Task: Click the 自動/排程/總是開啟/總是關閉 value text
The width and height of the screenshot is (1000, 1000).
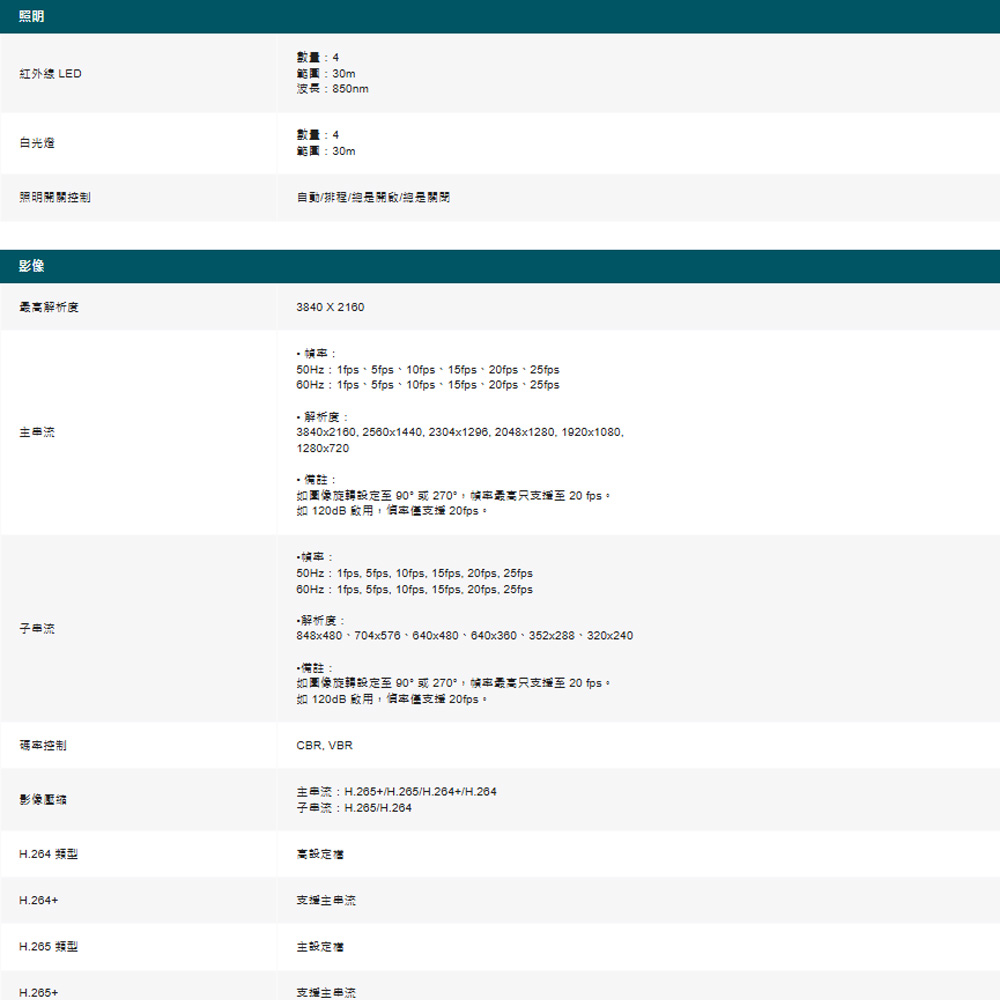Action: pyautogui.click(x=373, y=198)
